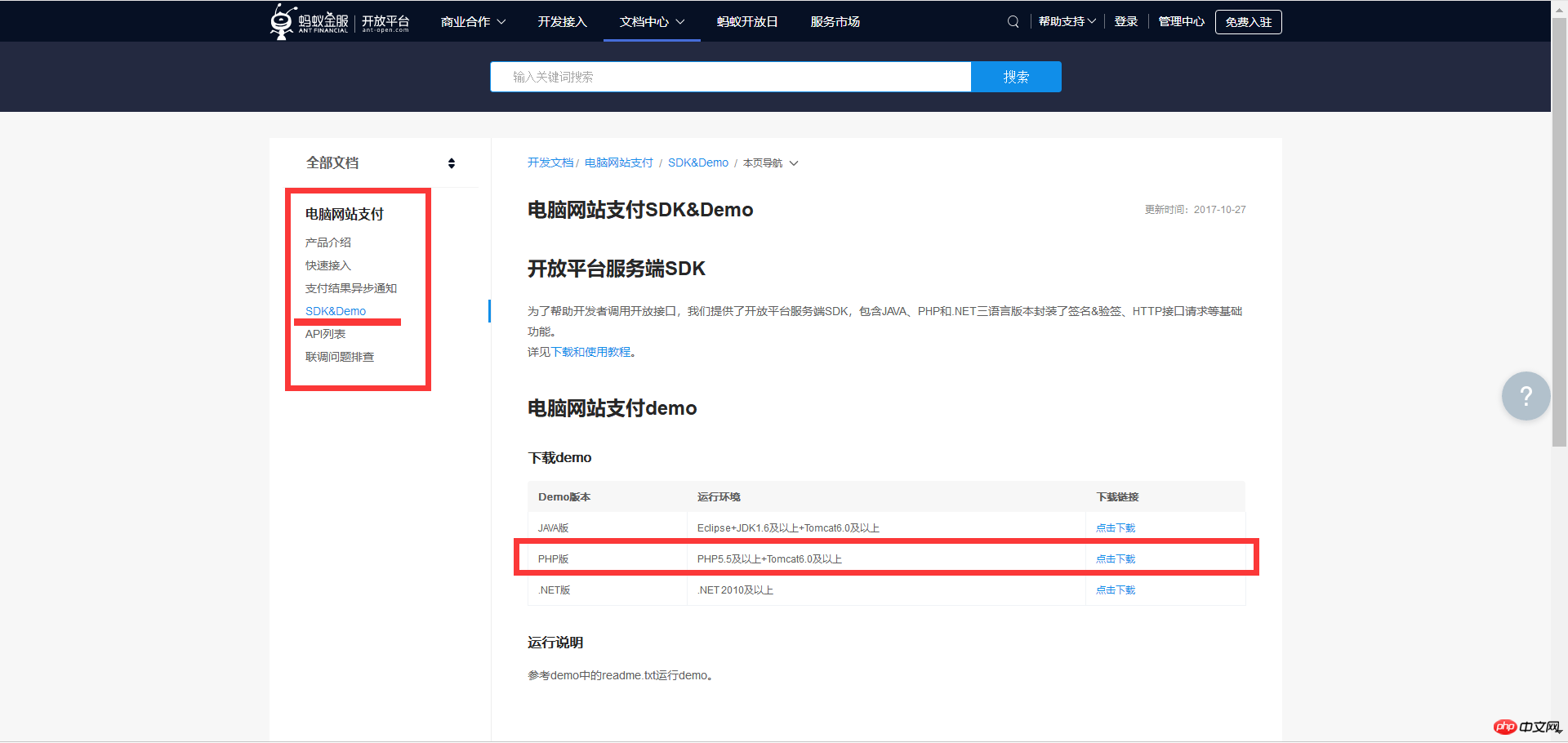The image size is (1568, 743).
Task: Click the 开放平台 logo text
Action: click(385, 22)
